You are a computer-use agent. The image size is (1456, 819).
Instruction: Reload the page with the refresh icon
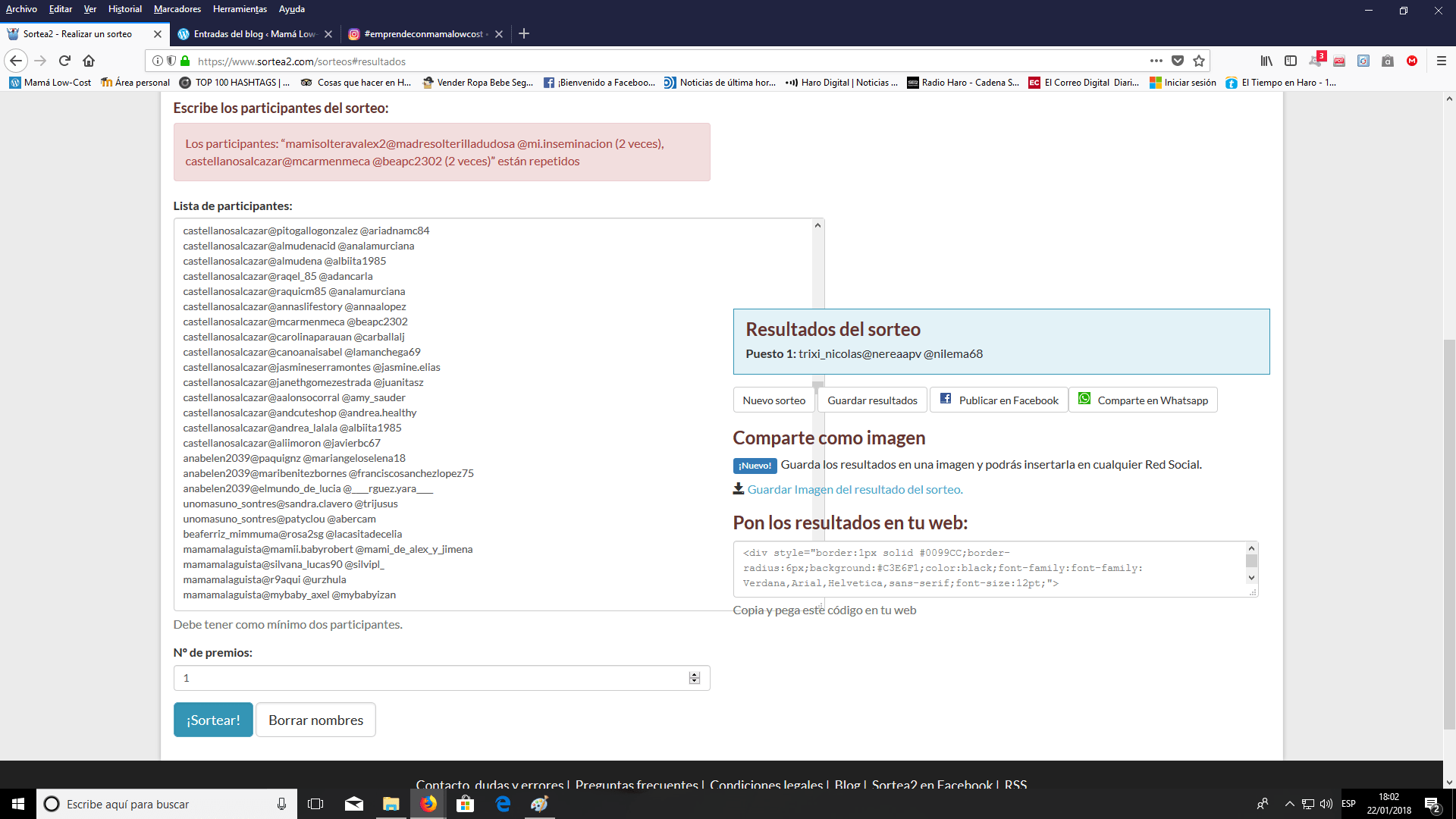[x=64, y=61]
